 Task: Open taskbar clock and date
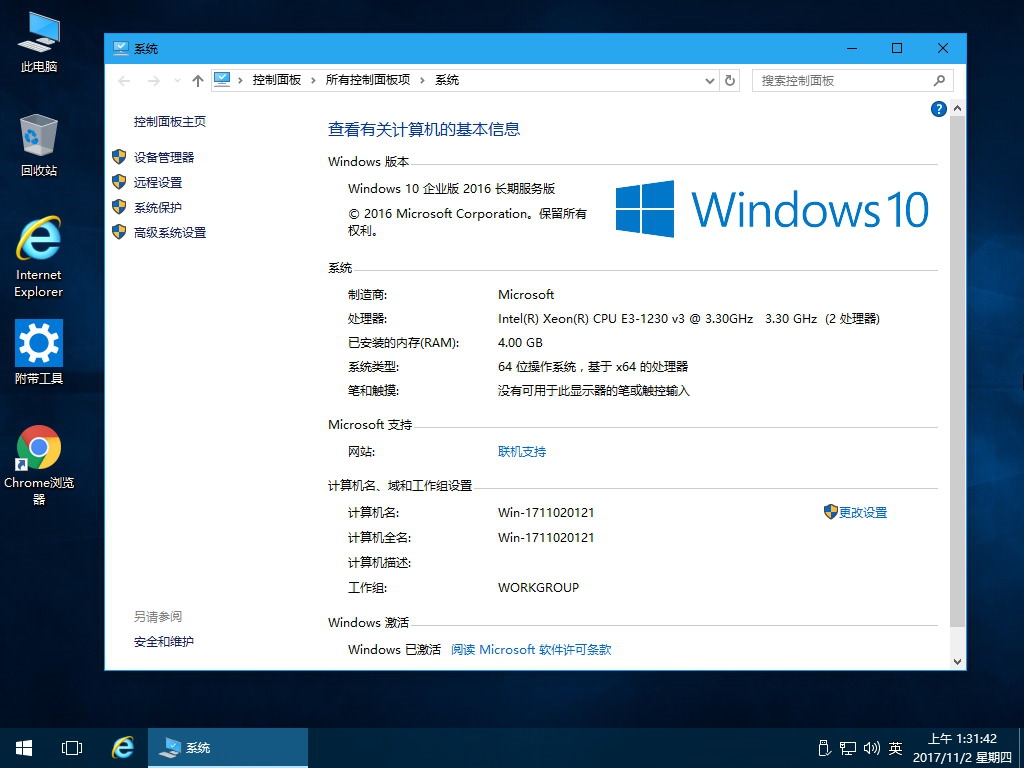[x=962, y=748]
